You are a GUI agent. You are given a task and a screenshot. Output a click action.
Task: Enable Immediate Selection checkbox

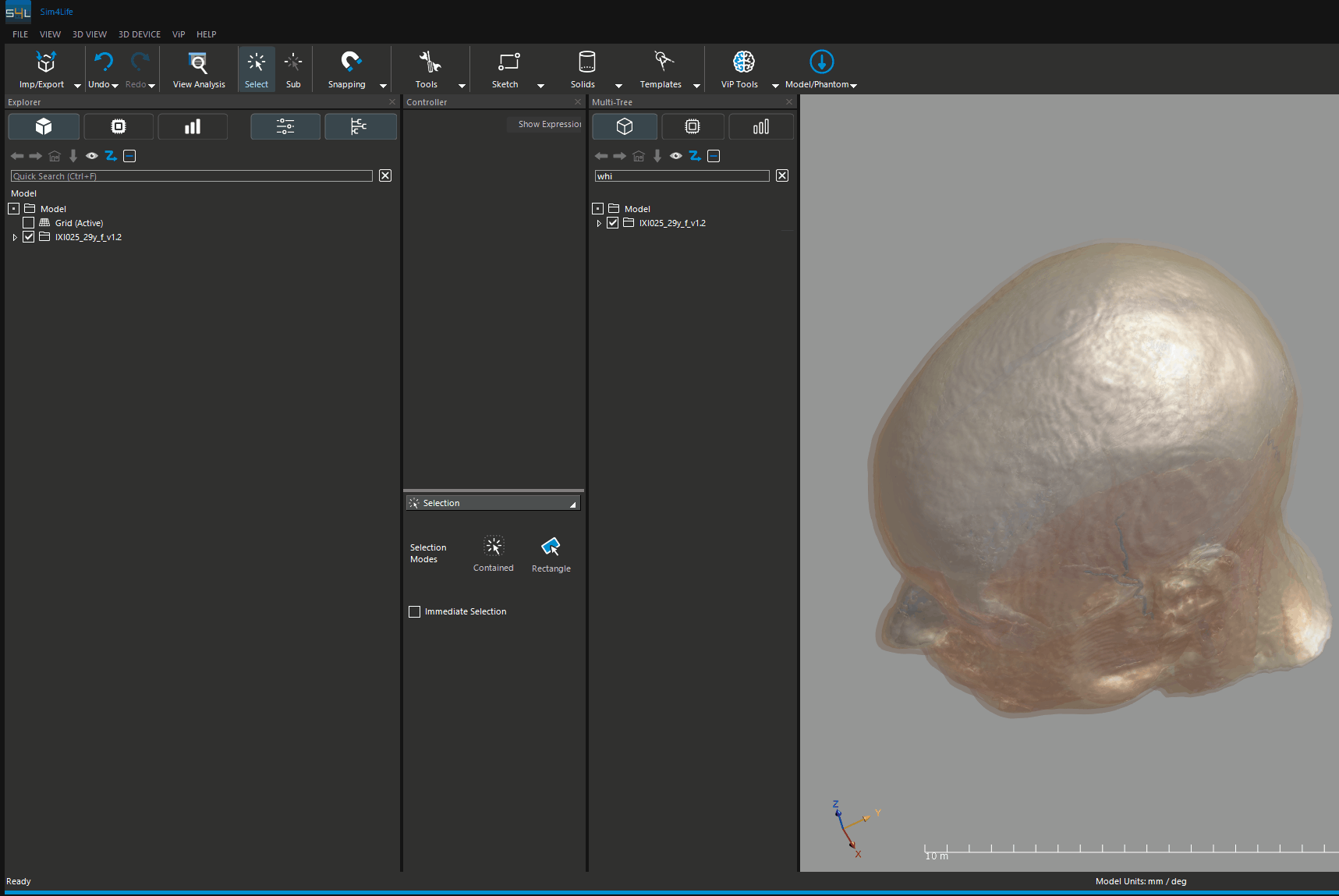tap(414, 611)
